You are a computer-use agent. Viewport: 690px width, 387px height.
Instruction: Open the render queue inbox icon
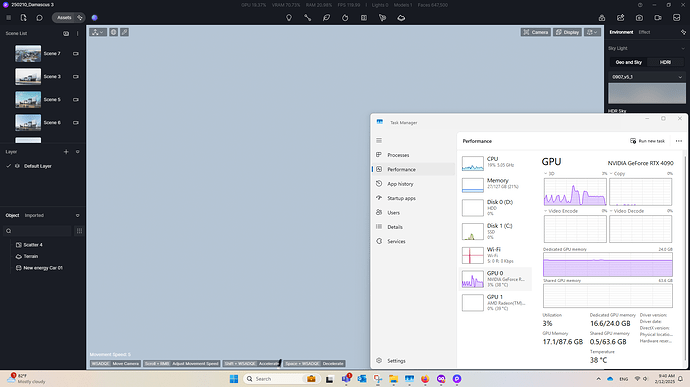pos(676,18)
